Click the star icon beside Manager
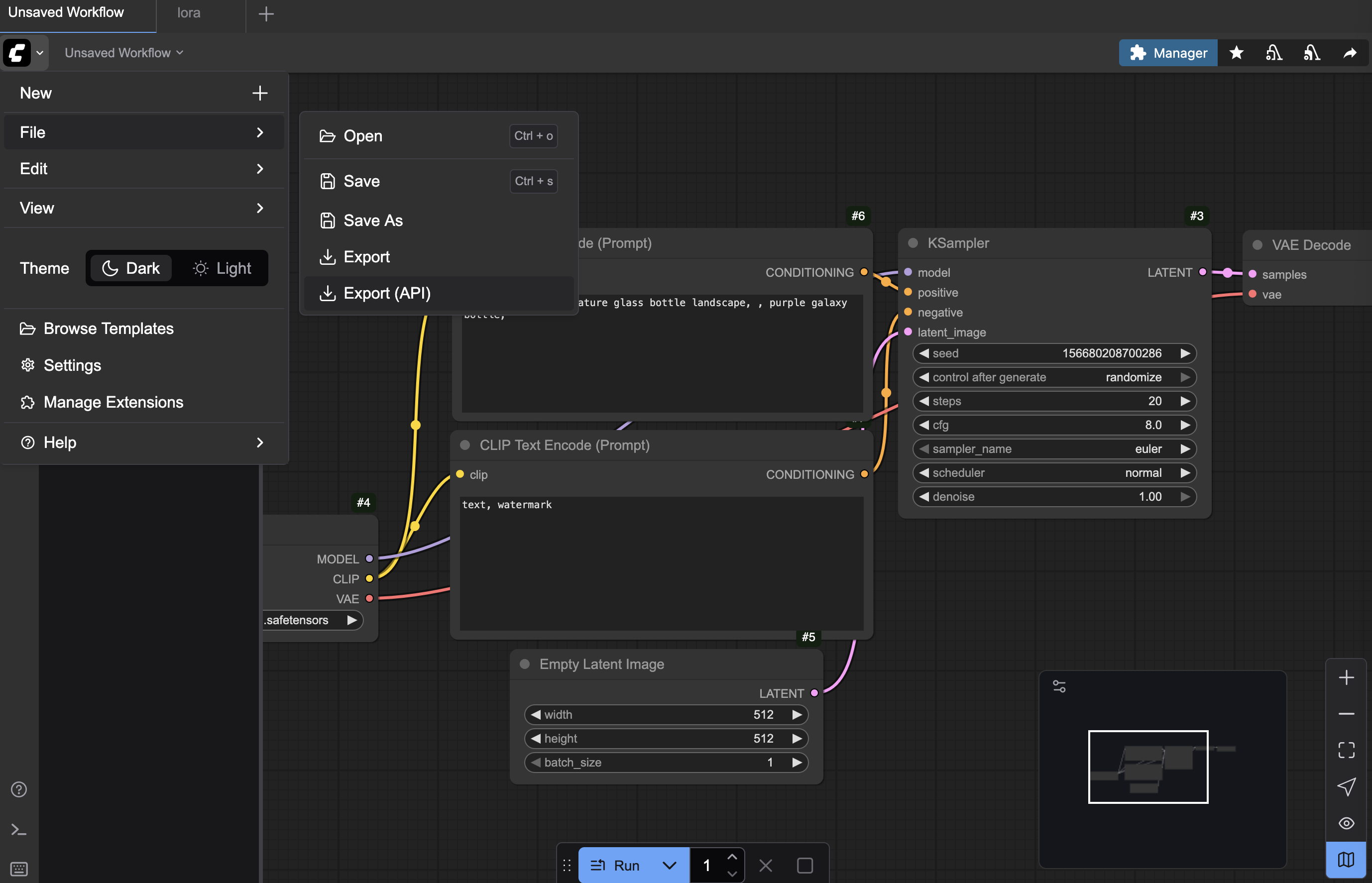 1236,53
